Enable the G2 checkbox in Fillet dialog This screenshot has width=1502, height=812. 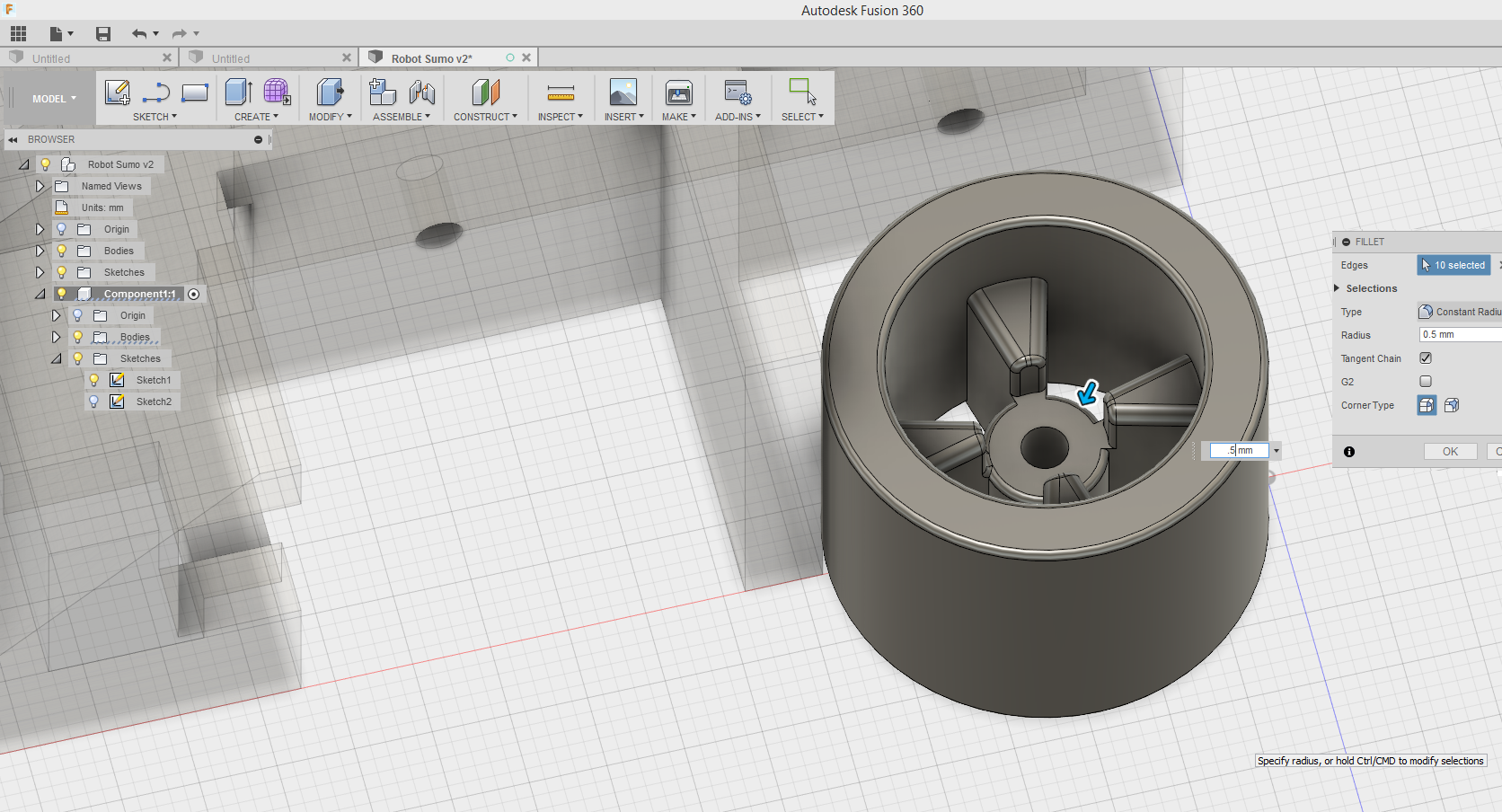(1425, 381)
